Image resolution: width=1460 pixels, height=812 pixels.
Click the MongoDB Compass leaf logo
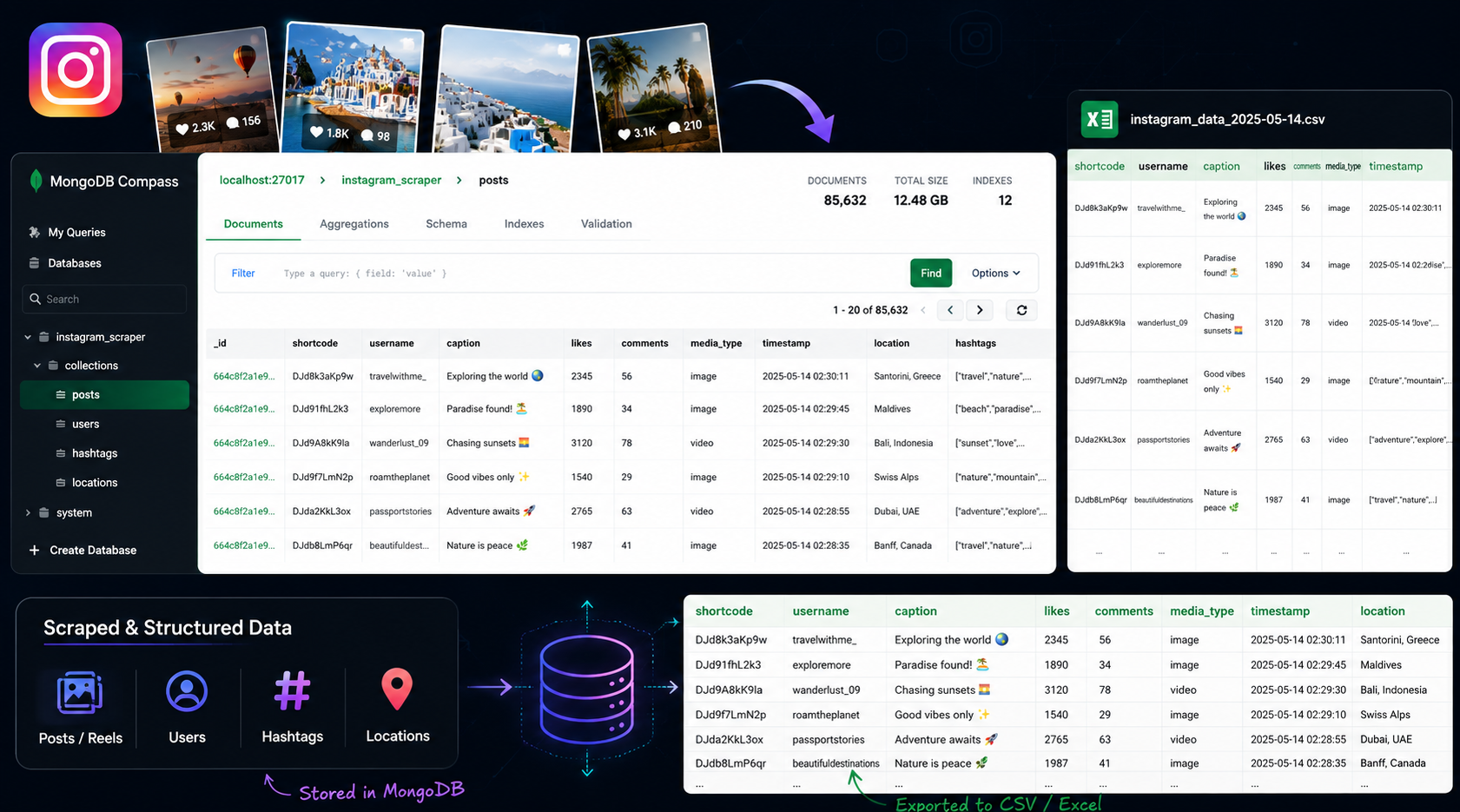click(36, 181)
